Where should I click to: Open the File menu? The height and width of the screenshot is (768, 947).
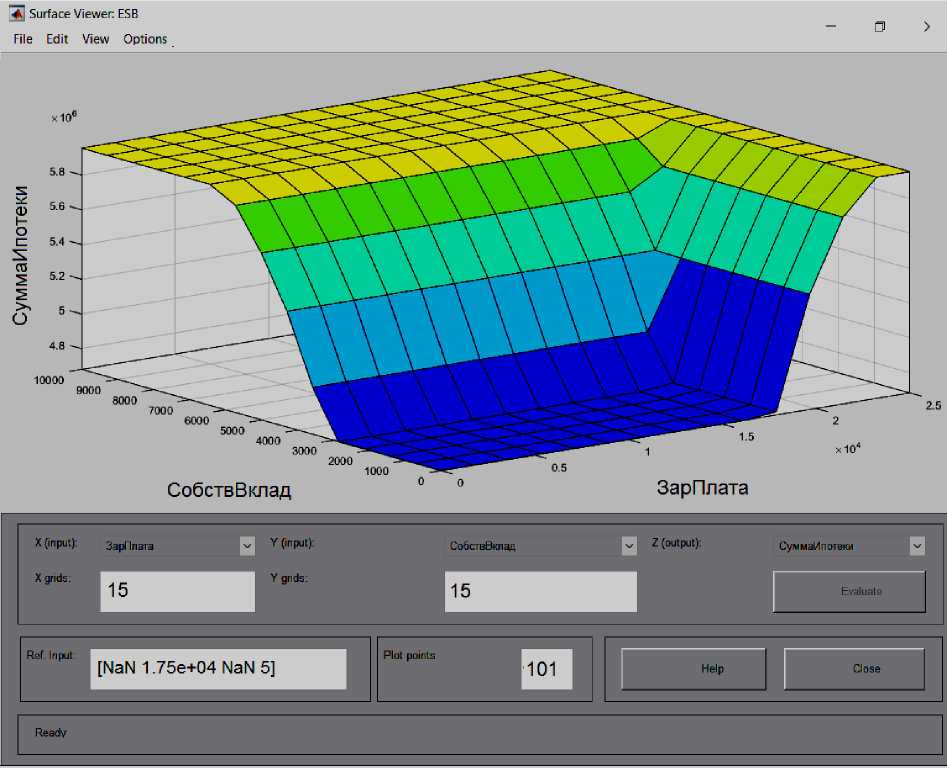pos(22,39)
